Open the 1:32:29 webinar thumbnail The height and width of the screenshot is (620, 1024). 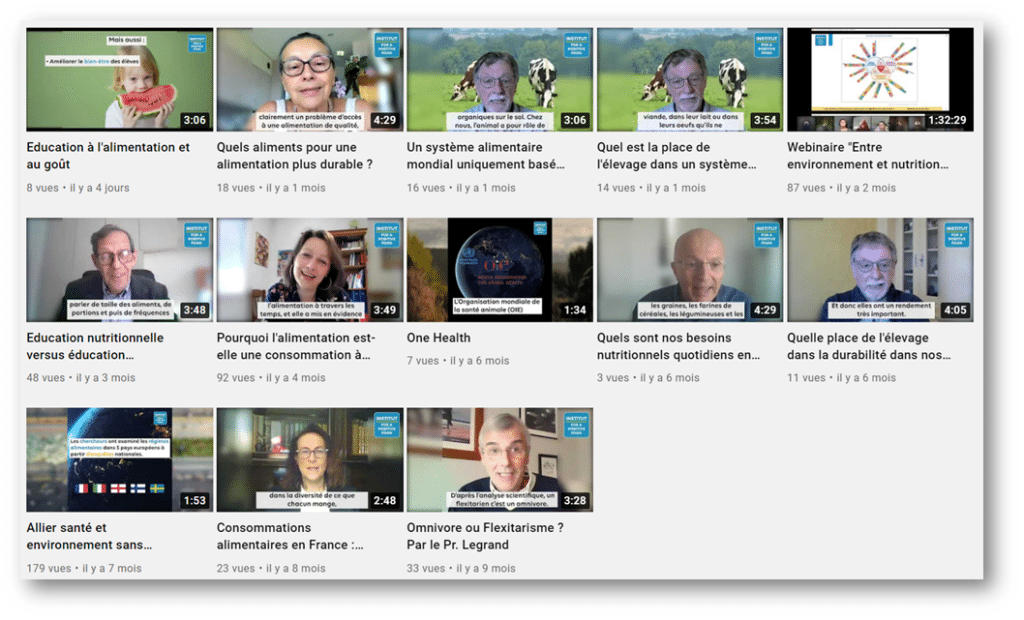(x=879, y=80)
